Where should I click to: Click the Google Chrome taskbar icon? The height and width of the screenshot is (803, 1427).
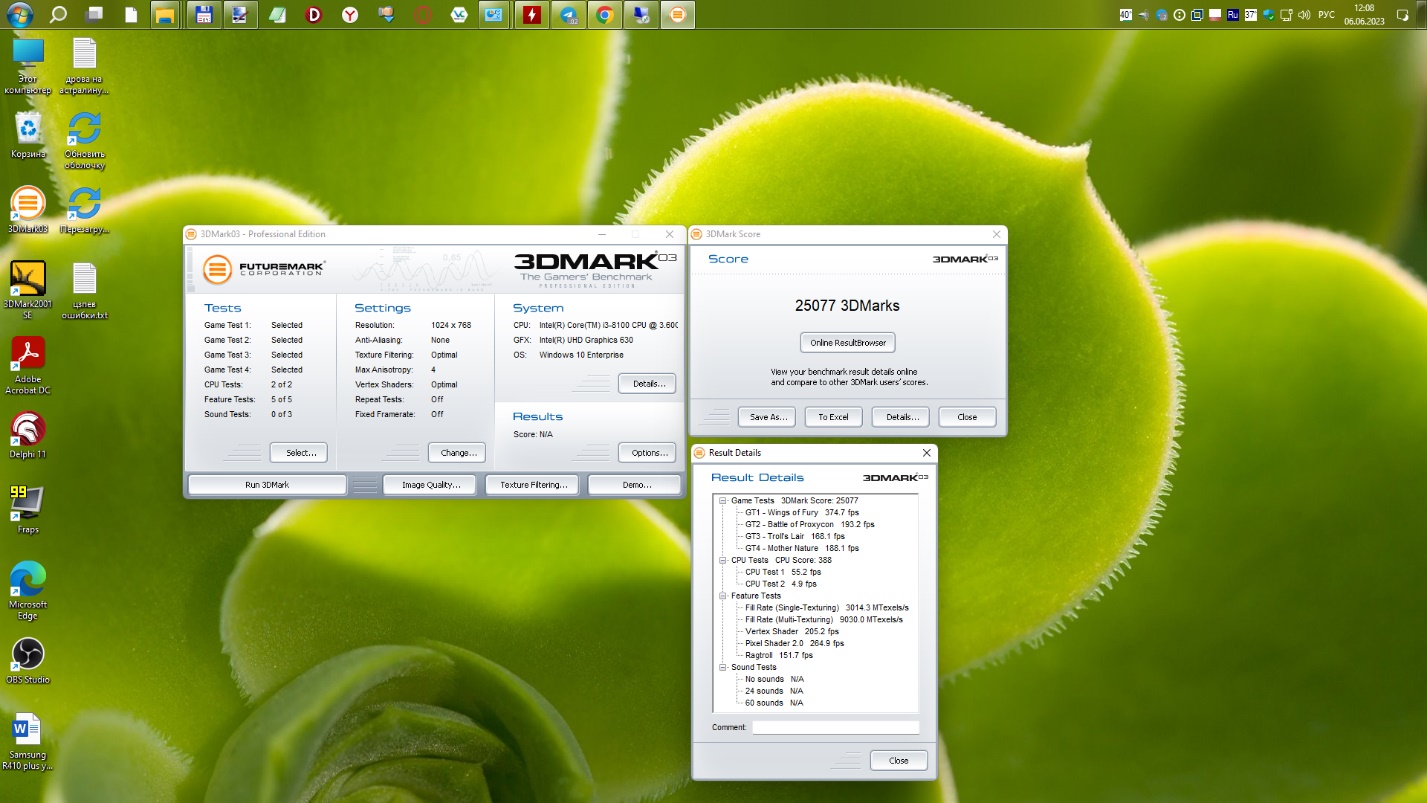click(604, 15)
